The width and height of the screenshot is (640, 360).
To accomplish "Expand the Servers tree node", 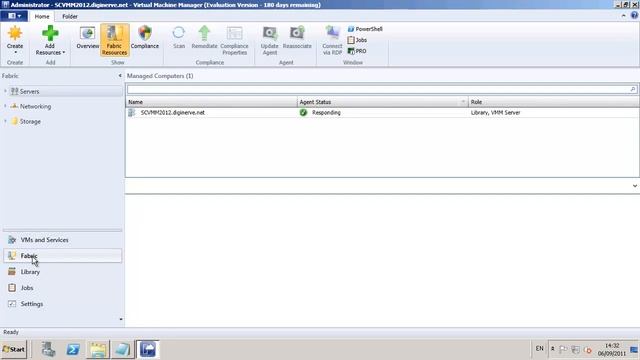I will coord(5,91).
